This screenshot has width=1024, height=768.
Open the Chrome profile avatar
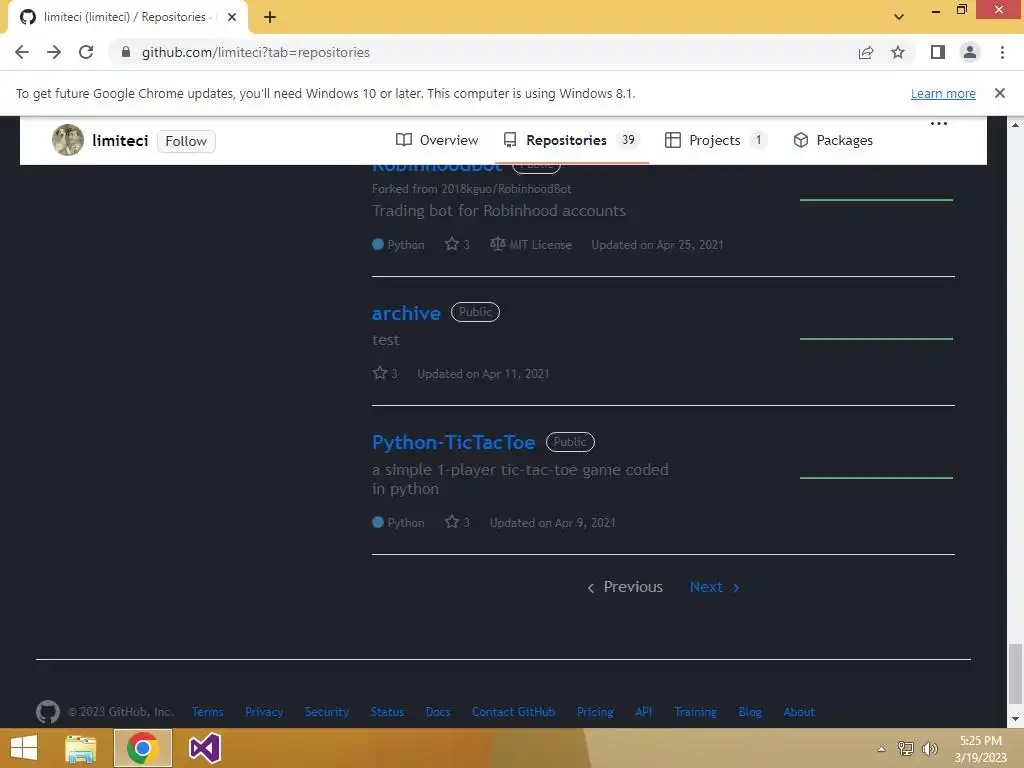[x=970, y=52]
